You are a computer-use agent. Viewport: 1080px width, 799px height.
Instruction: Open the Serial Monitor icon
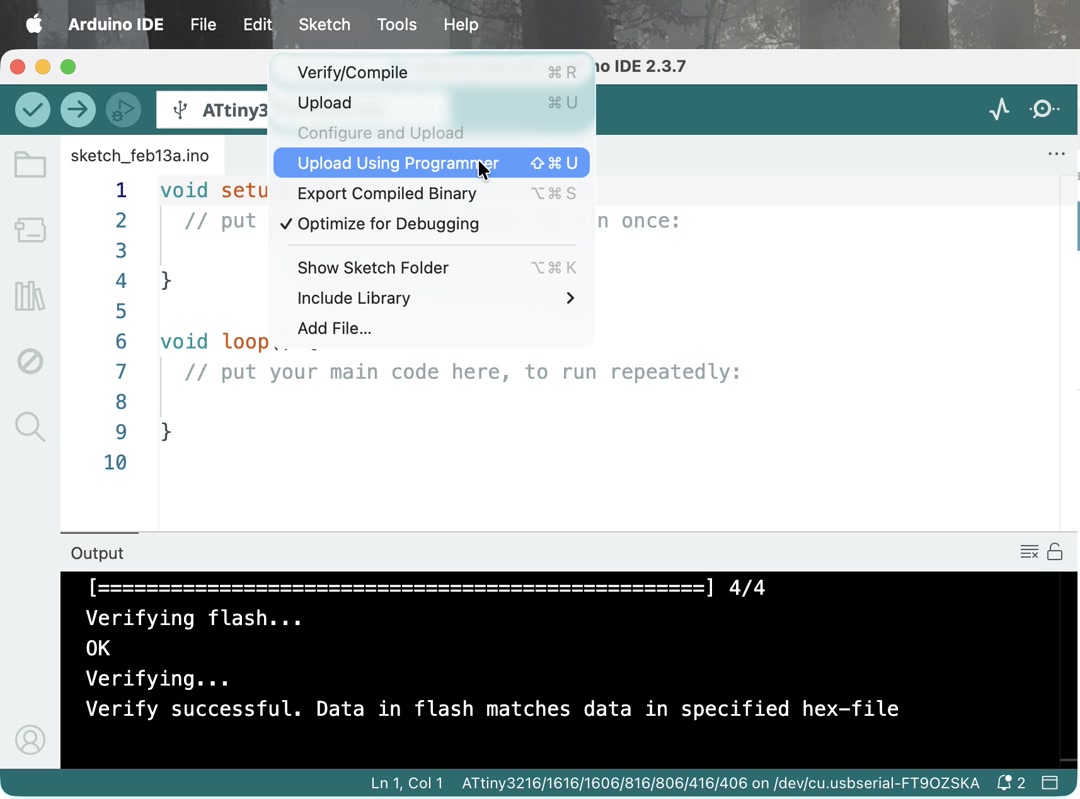point(1044,109)
